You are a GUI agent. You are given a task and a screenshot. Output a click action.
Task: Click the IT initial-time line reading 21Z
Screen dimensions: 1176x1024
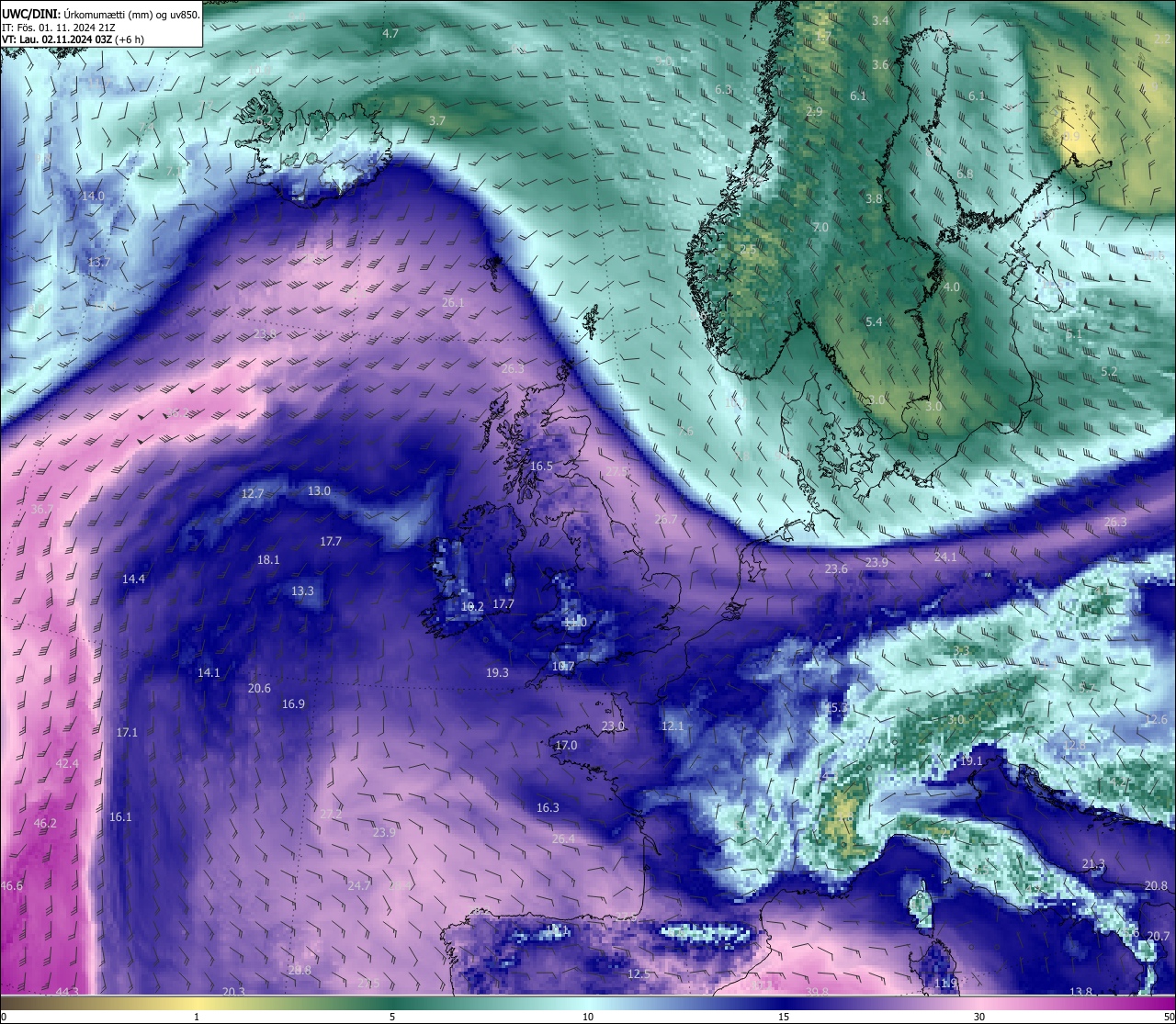(59, 28)
